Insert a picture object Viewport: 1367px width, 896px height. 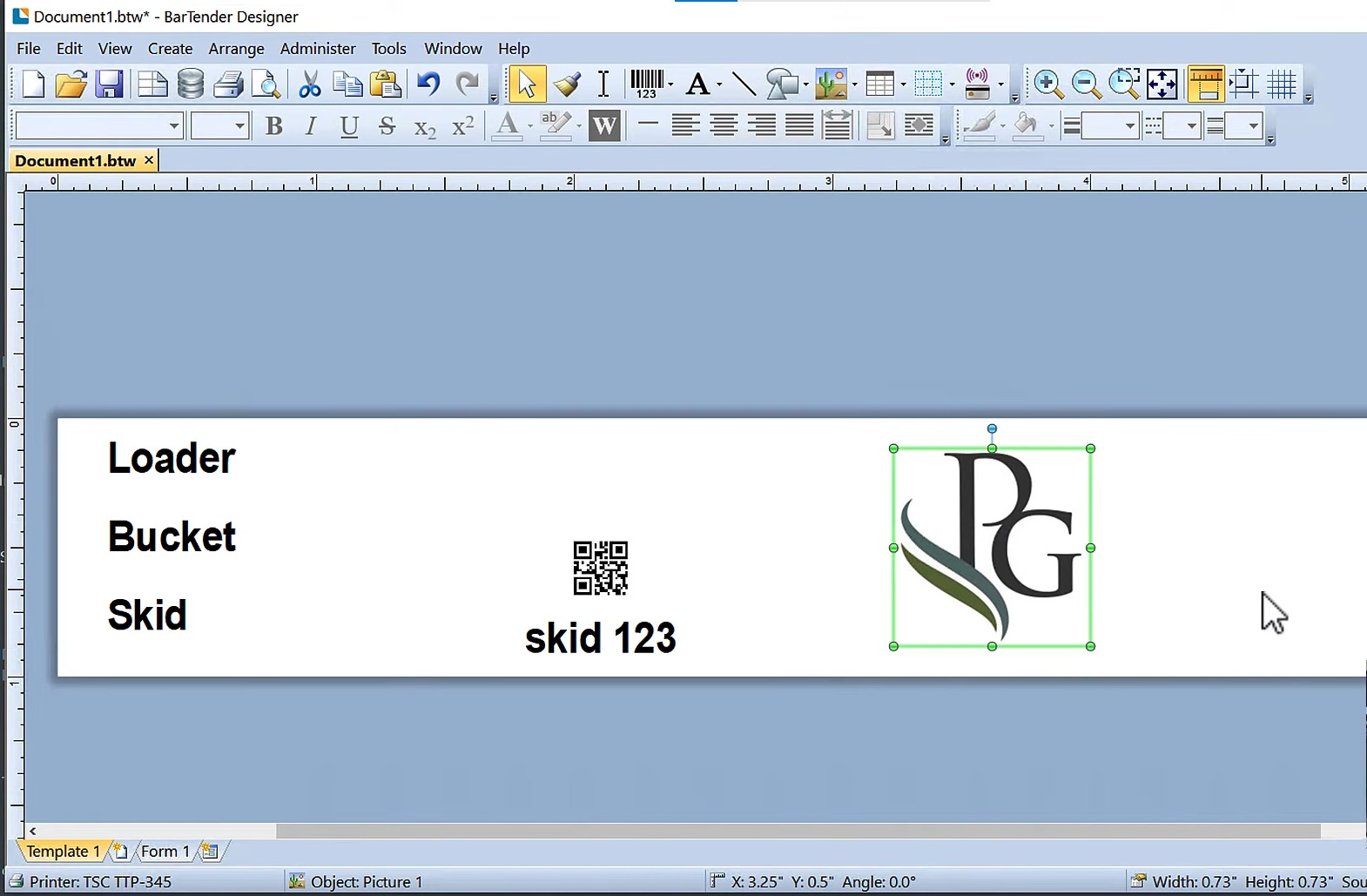click(x=832, y=84)
